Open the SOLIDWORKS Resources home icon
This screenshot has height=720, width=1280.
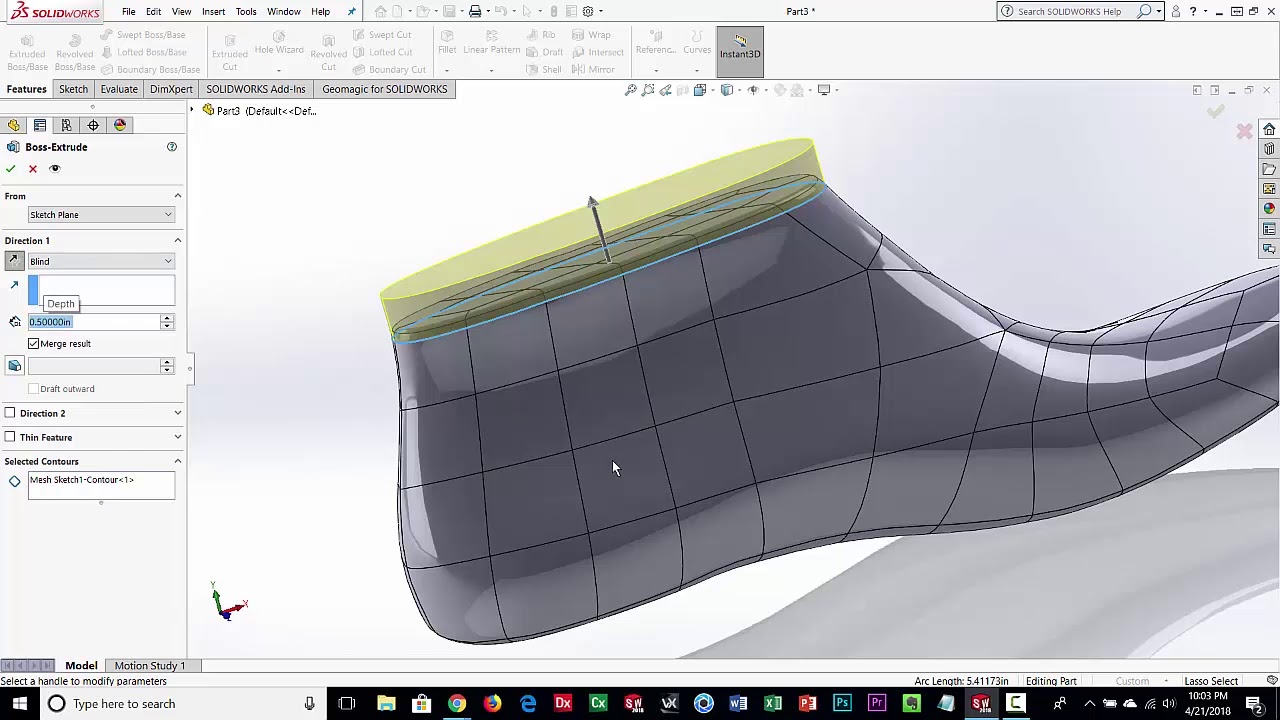click(x=1269, y=129)
